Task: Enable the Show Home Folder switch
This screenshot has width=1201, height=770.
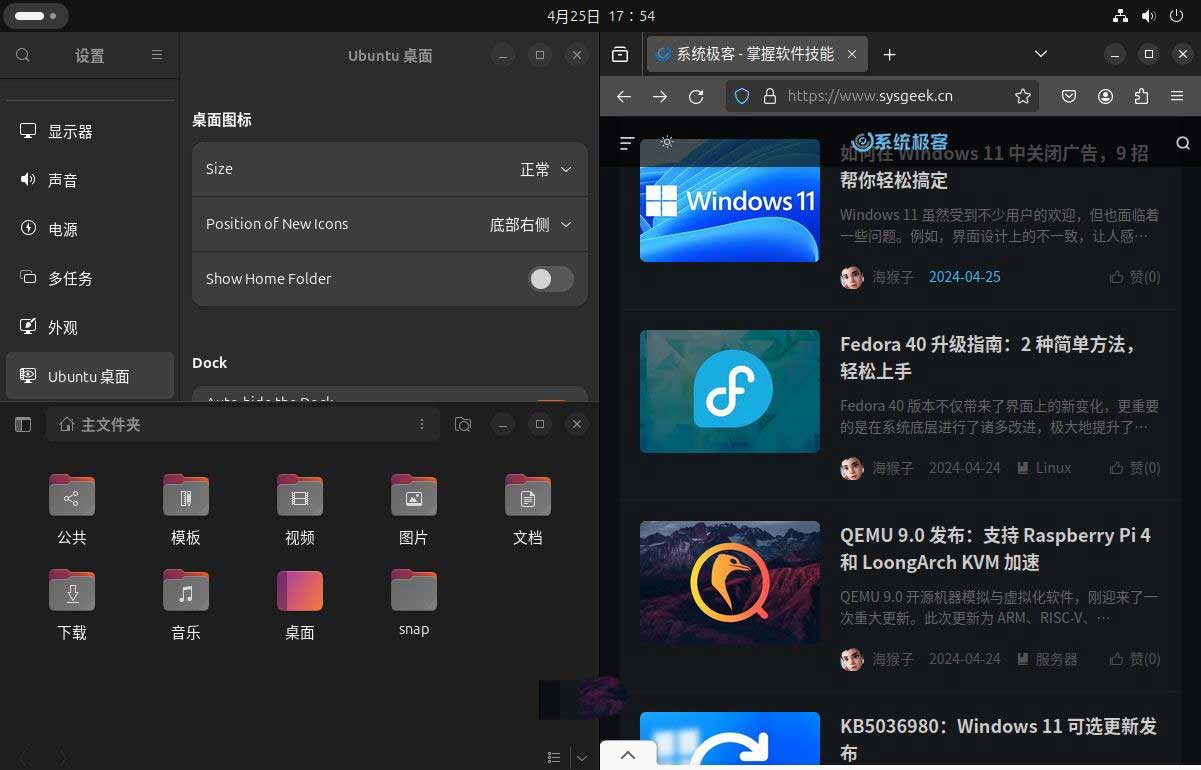Action: pyautogui.click(x=551, y=279)
